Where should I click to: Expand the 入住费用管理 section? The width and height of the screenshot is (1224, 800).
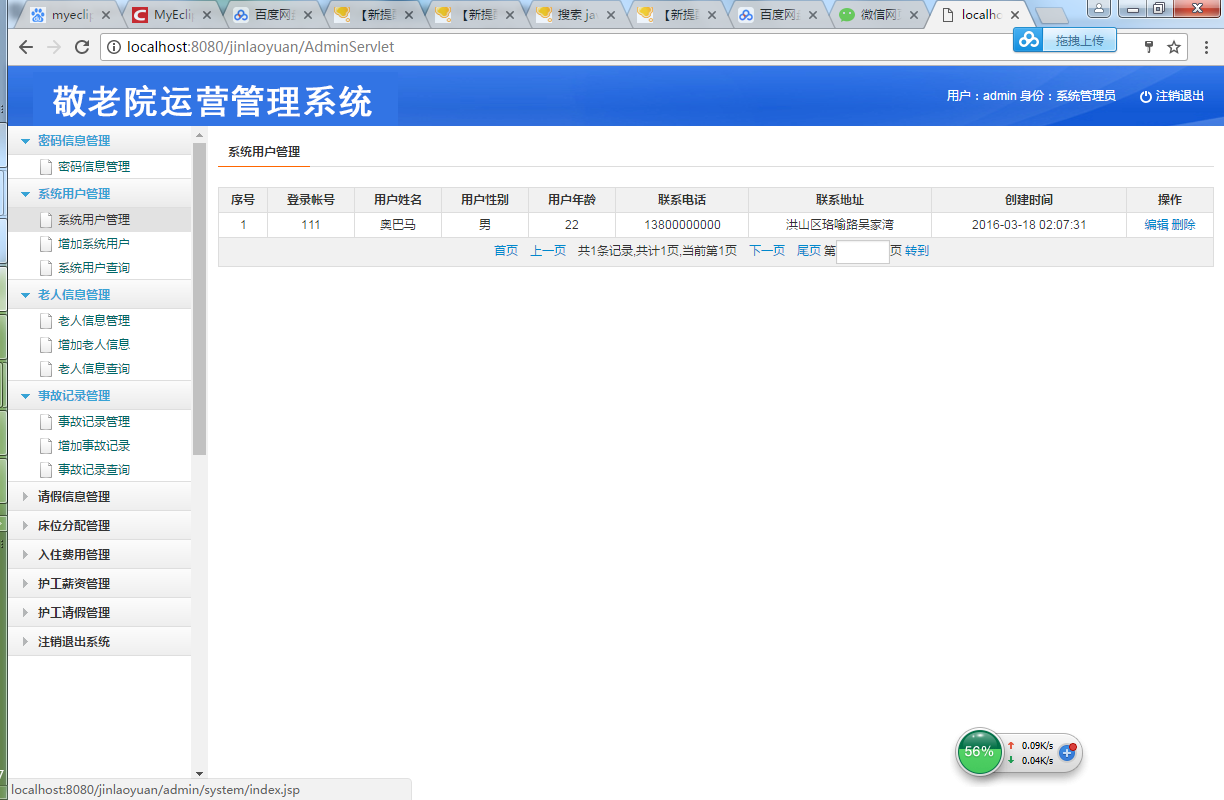pyautogui.click(x=26, y=554)
